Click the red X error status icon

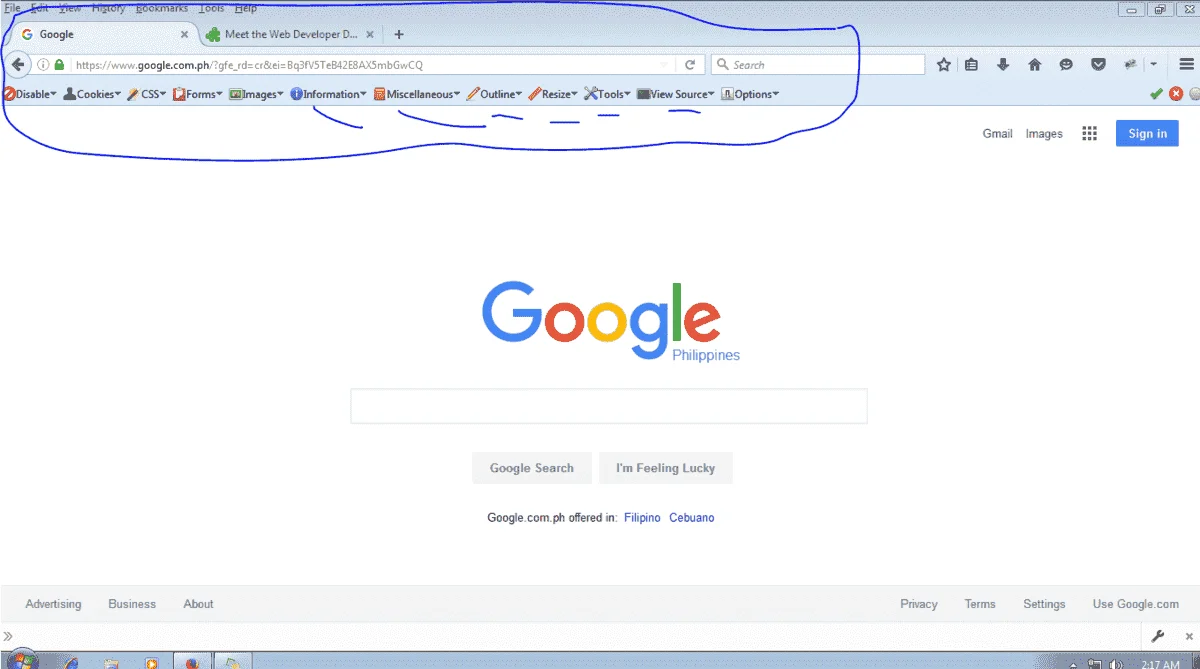point(1176,94)
